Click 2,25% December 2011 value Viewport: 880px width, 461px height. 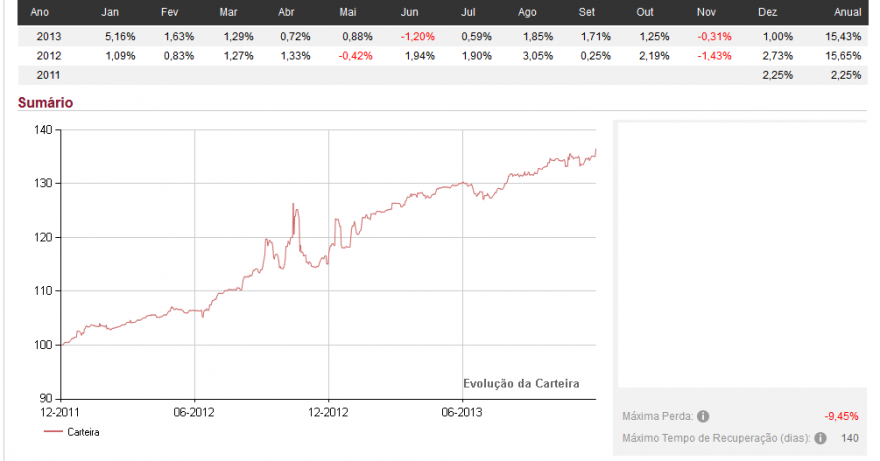click(x=778, y=75)
